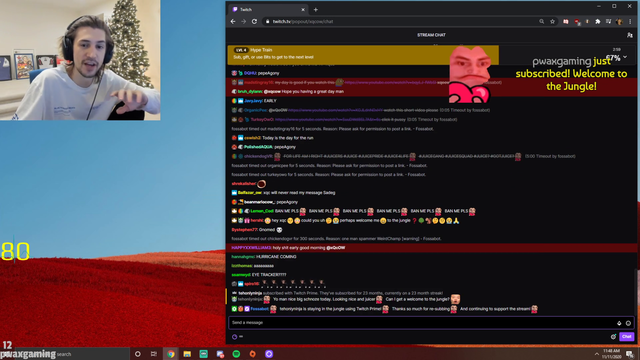Click the webcam video overlay
The height and width of the screenshot is (360, 640).
click(x=80, y=60)
